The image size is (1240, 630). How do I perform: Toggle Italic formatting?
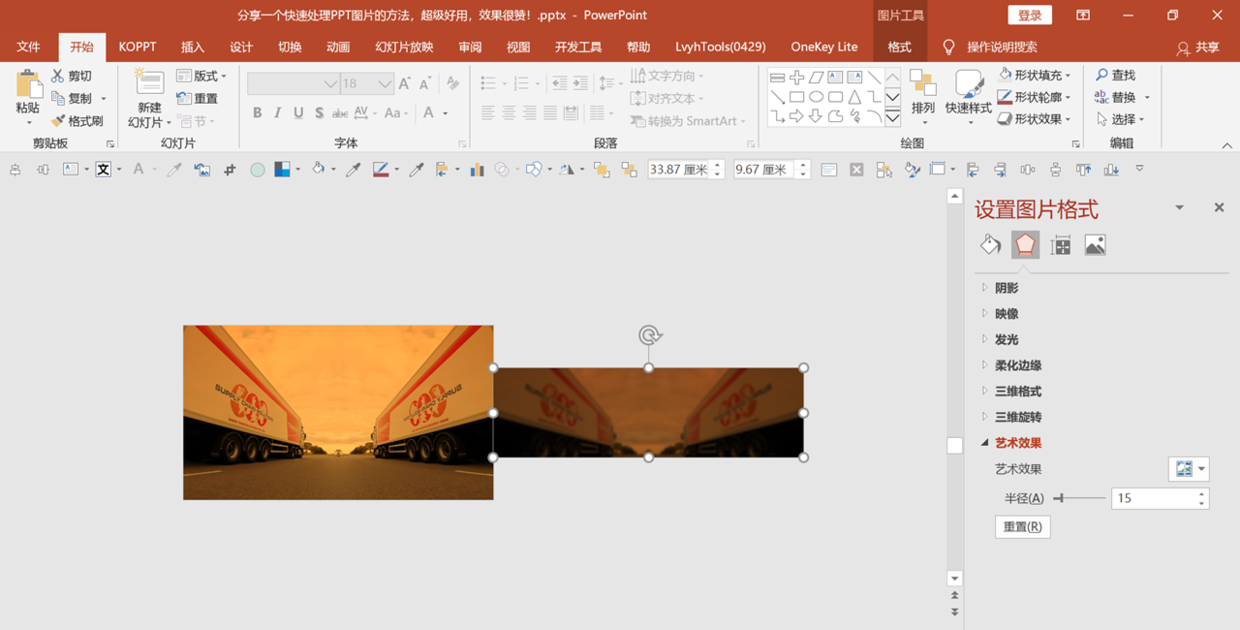click(x=277, y=113)
